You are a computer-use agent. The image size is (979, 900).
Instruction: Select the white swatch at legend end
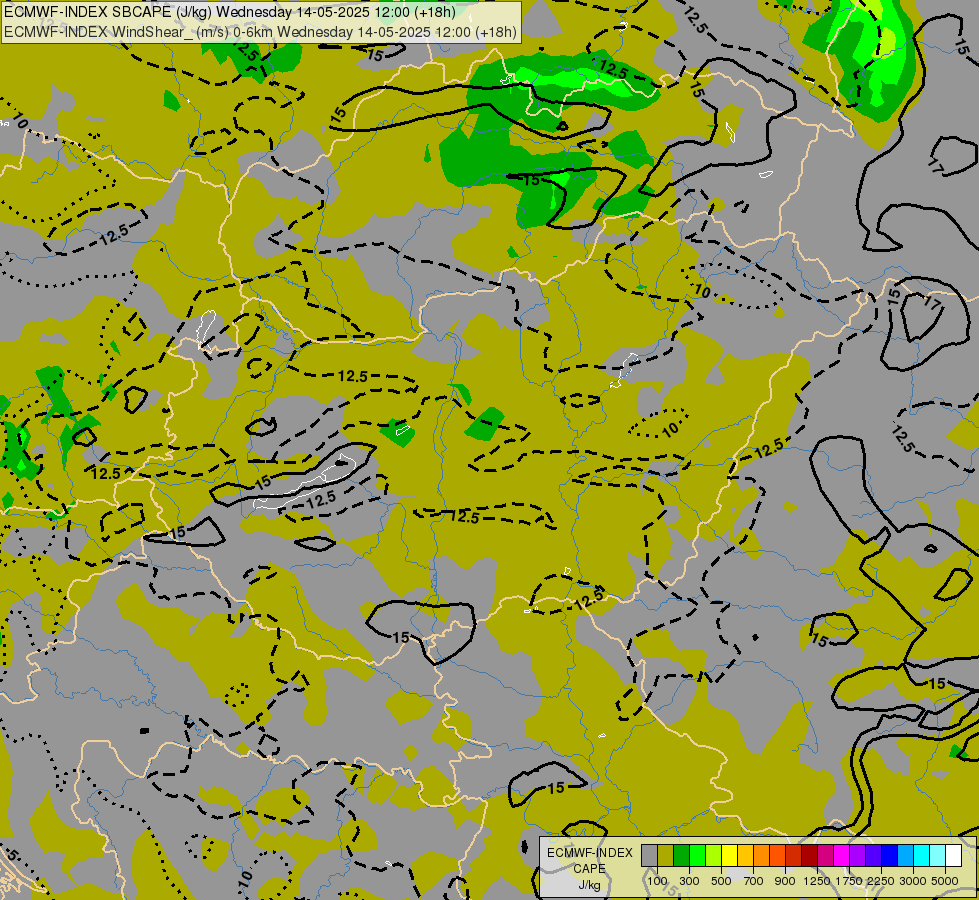tap(953, 855)
